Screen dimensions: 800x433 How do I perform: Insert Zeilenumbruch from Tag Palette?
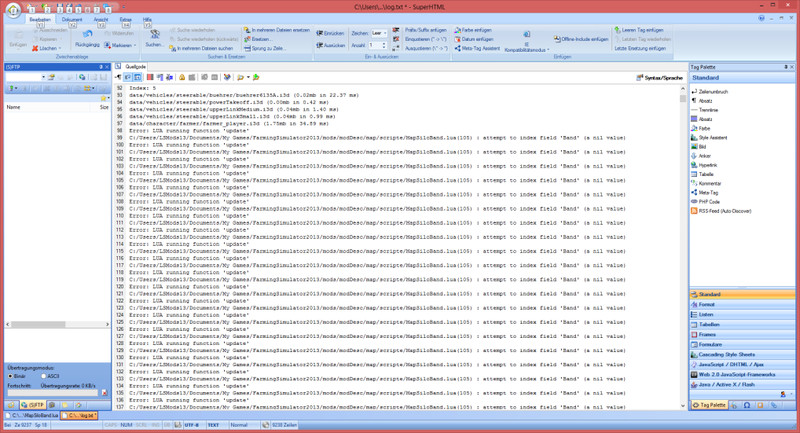pos(709,92)
